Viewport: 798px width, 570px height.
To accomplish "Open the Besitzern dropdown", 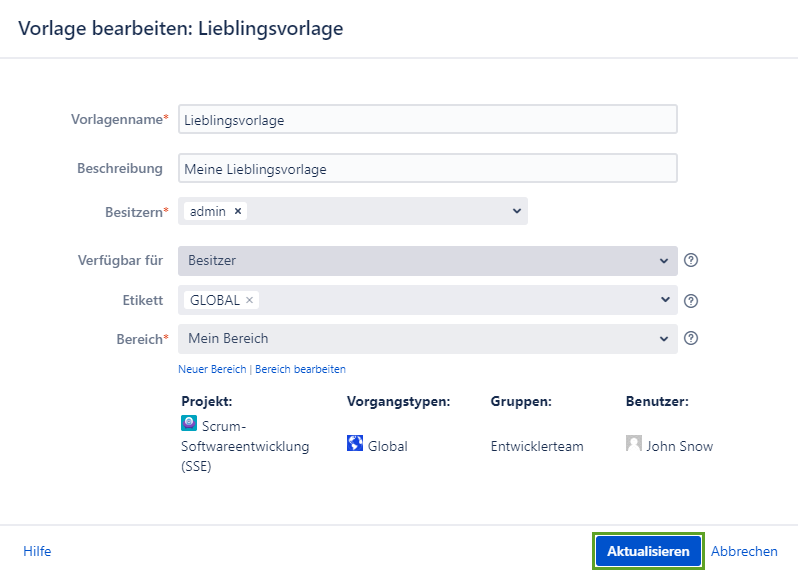I will click(516, 211).
